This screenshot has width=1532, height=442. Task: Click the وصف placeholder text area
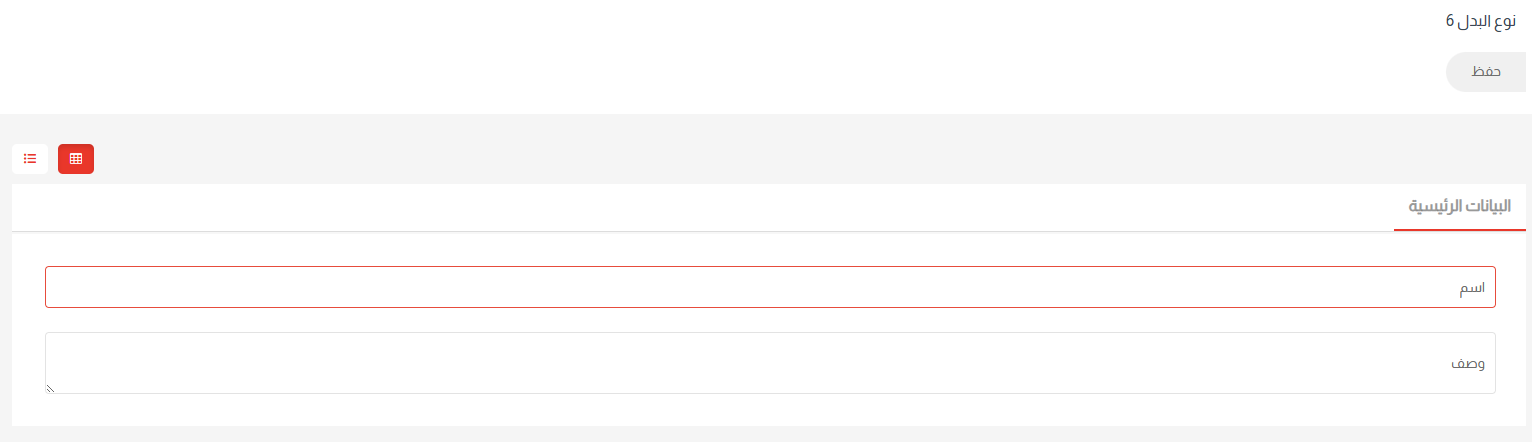coord(1468,363)
